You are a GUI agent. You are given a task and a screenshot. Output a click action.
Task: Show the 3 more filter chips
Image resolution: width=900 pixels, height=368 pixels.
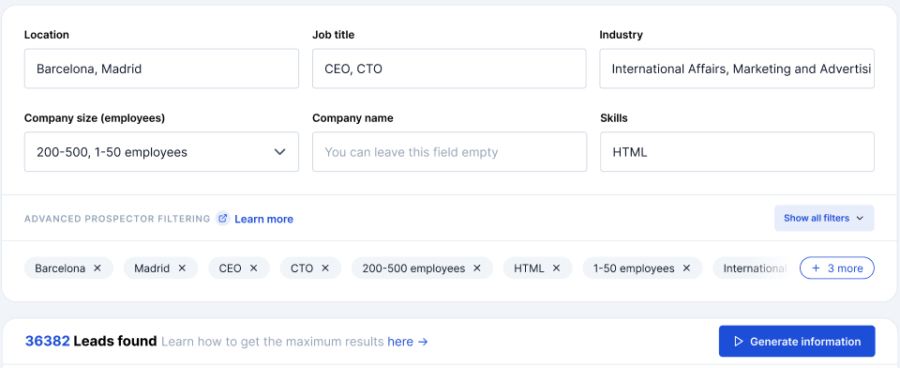point(837,268)
